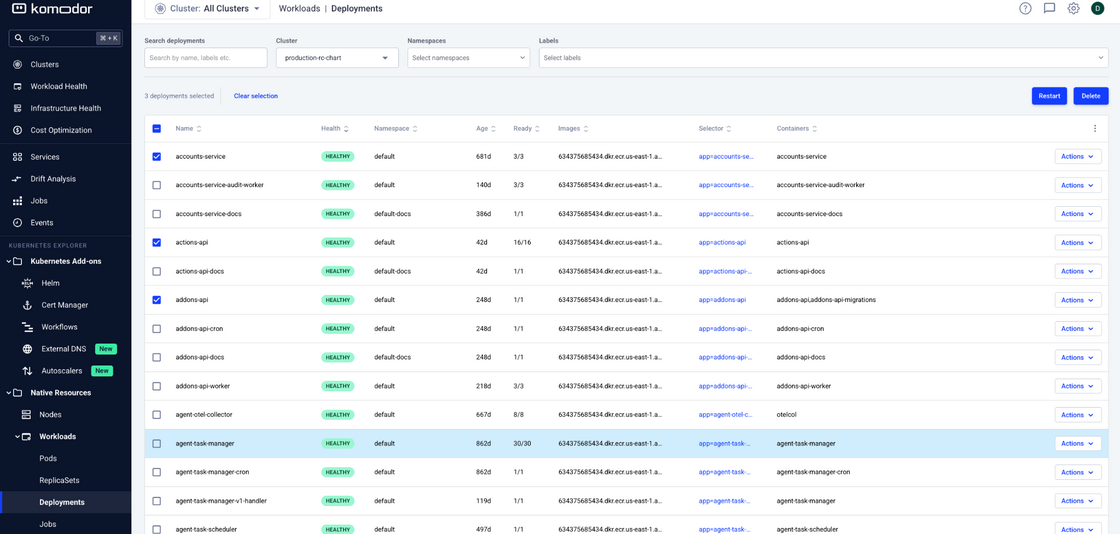Click the Restart button
Viewport: 1120px width, 534px height.
pyautogui.click(x=1049, y=96)
